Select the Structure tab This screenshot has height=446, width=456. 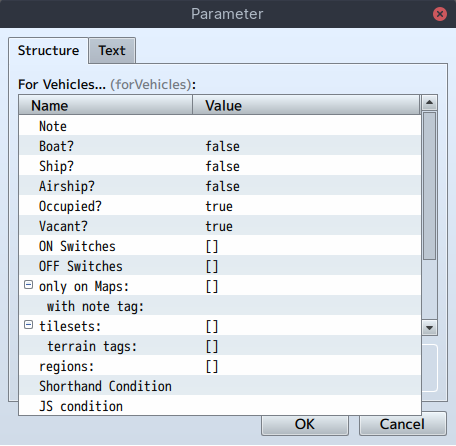coord(48,51)
